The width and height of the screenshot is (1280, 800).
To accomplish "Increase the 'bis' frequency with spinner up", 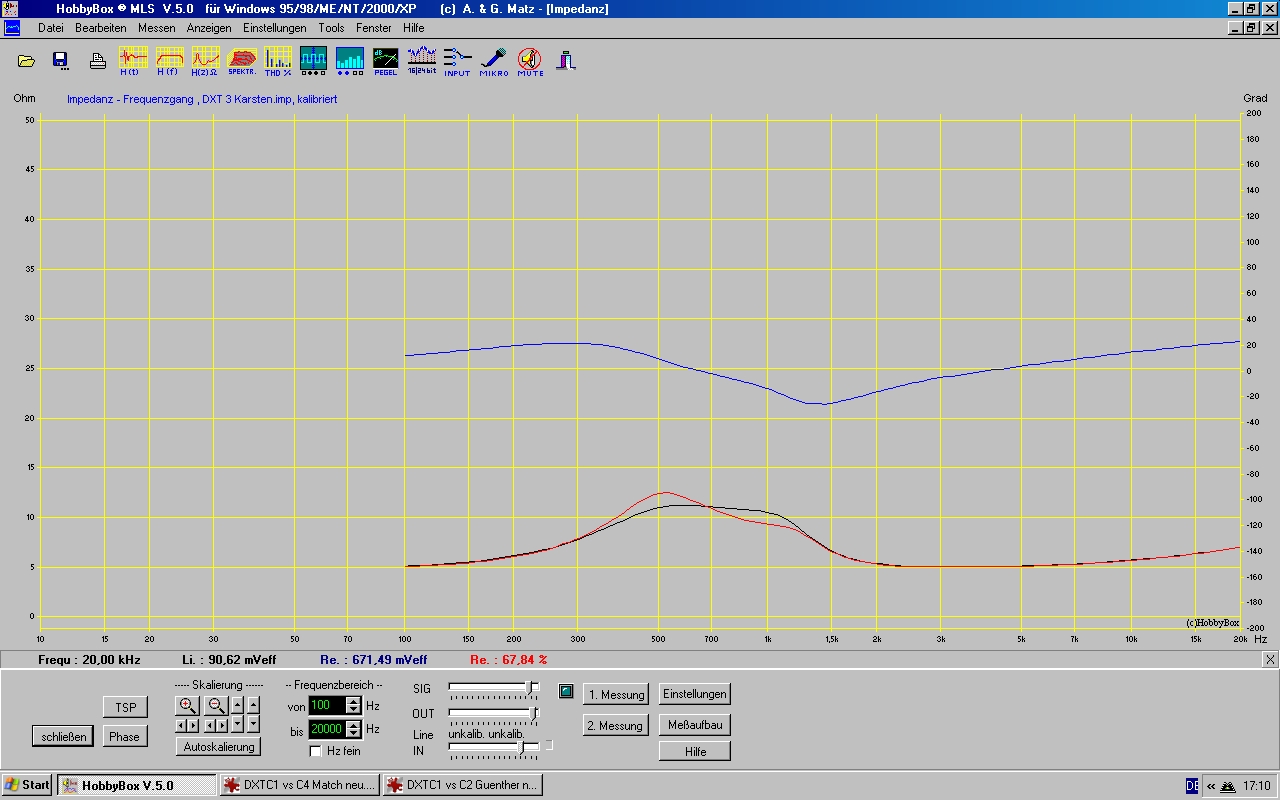I will point(353,725).
